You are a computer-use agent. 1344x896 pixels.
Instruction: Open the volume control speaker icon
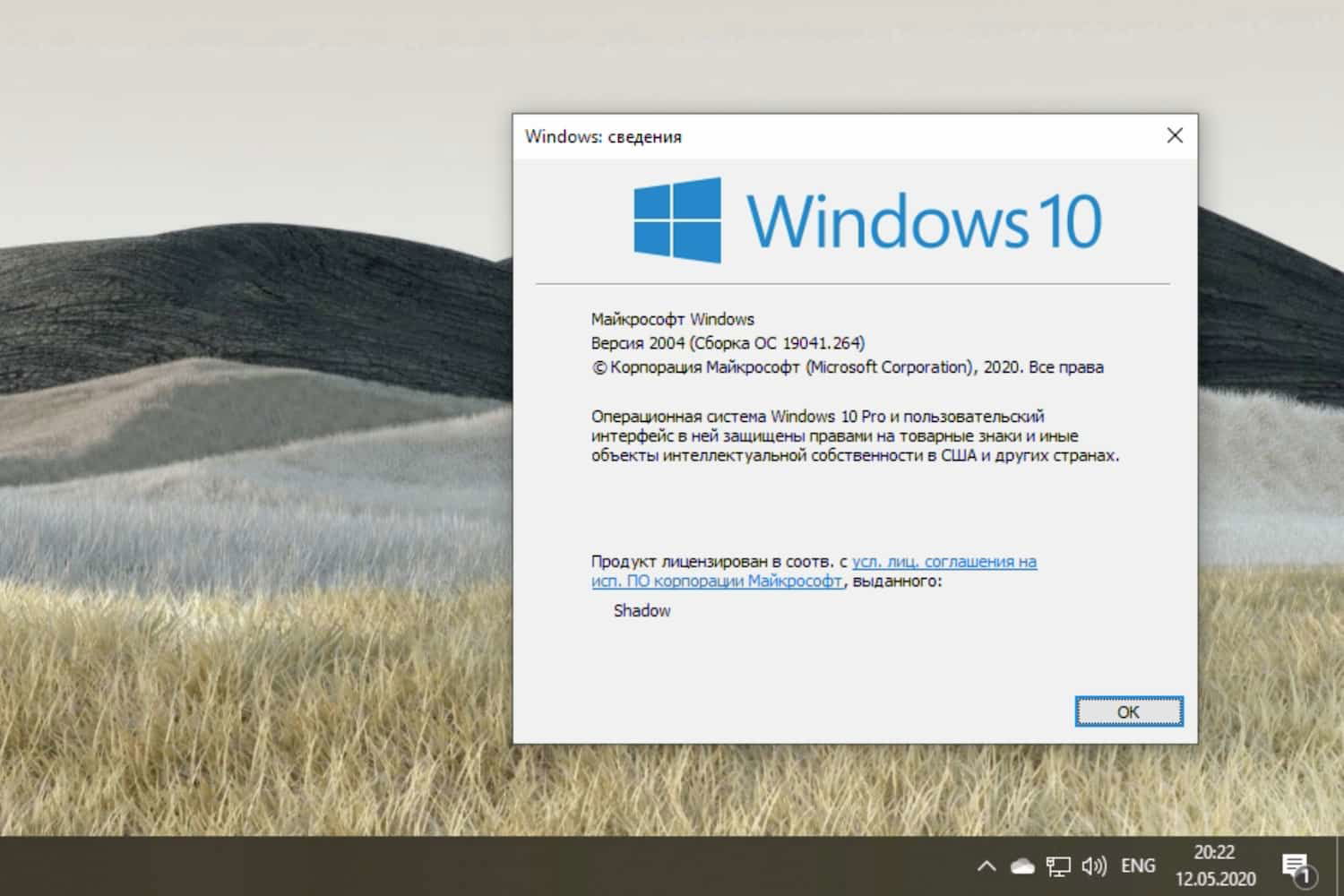tap(1093, 866)
